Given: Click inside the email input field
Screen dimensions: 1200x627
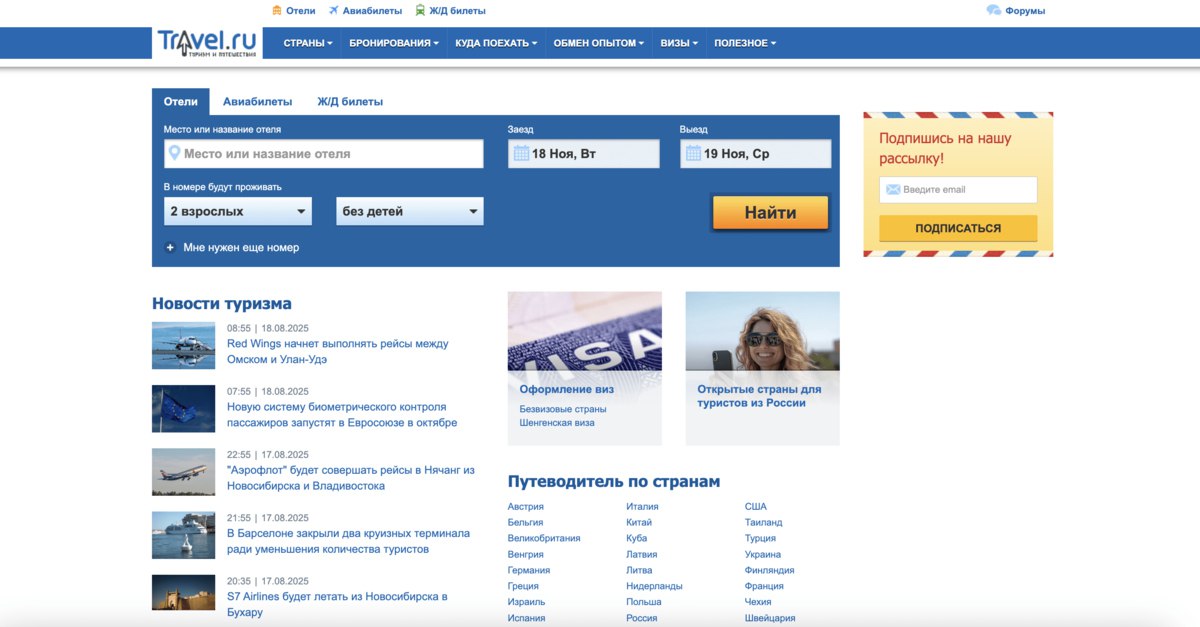Looking at the screenshot, I should tap(957, 189).
